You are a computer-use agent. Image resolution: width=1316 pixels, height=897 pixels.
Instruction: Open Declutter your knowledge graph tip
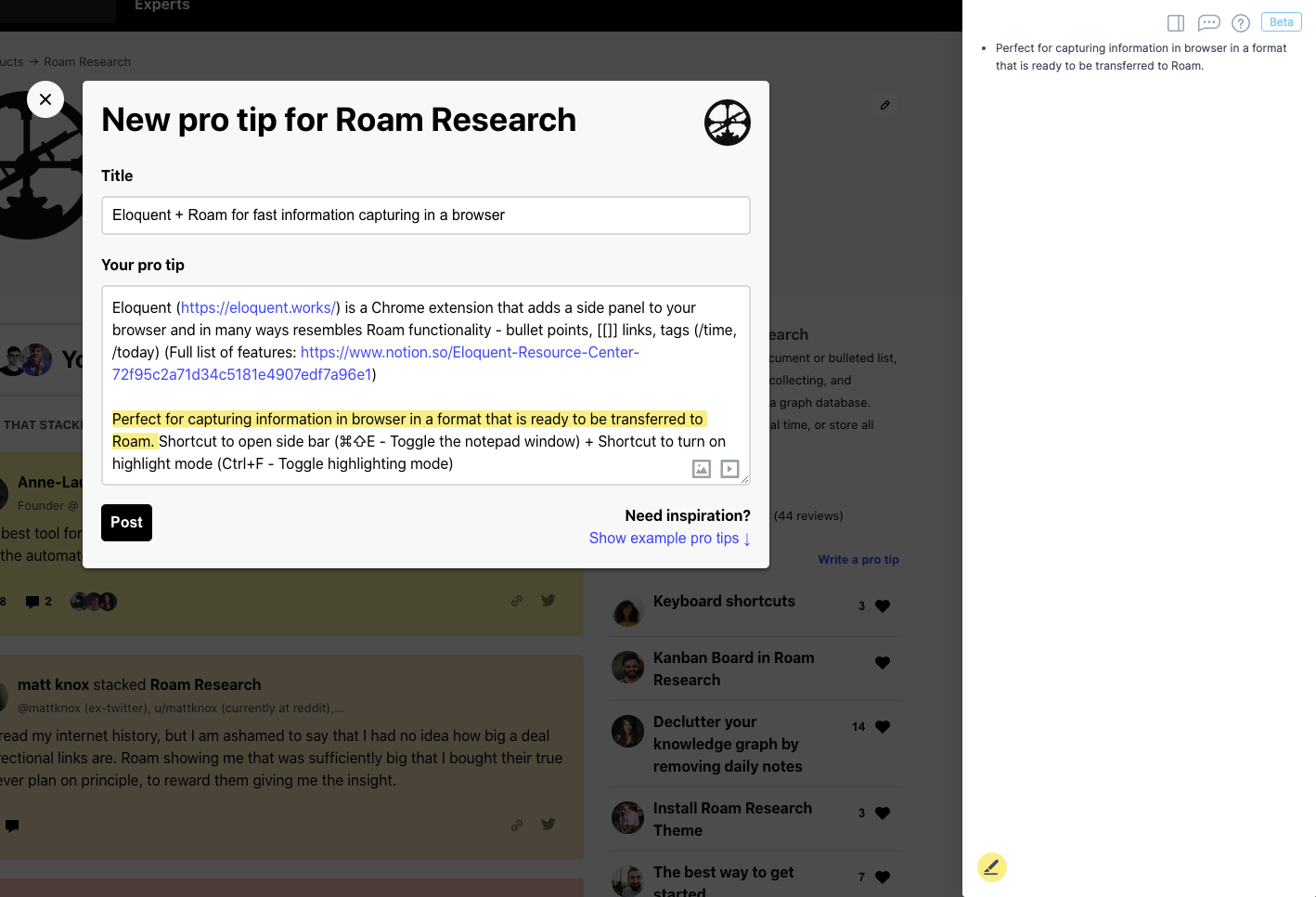coord(728,744)
